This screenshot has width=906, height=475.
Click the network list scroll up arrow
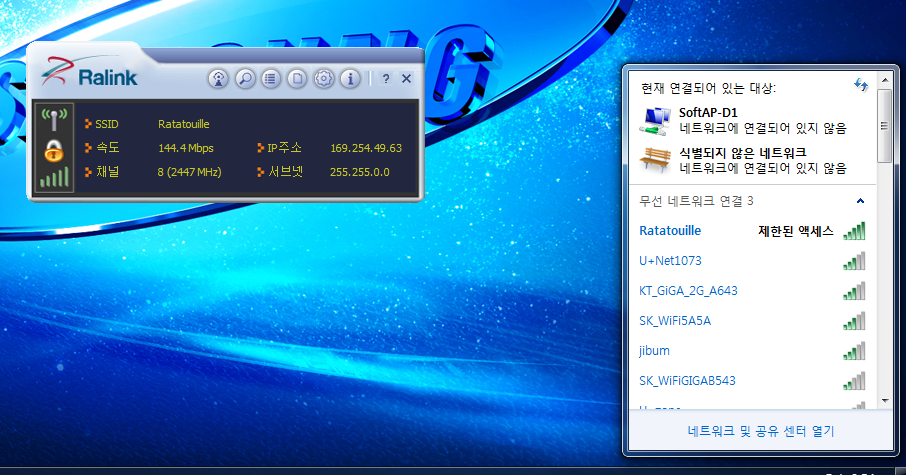[885, 80]
